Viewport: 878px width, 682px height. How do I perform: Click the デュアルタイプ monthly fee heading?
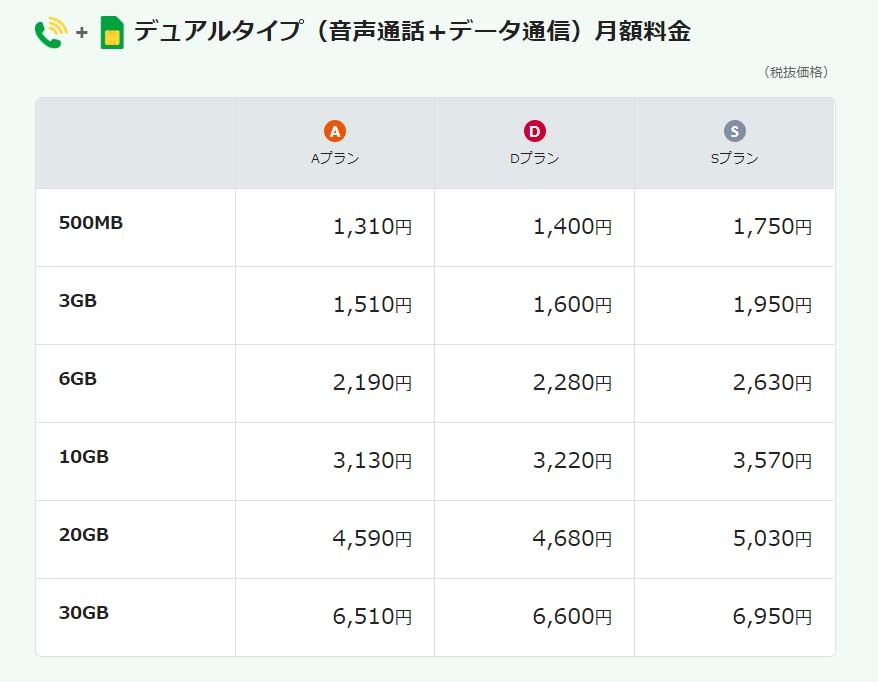[x=412, y=32]
